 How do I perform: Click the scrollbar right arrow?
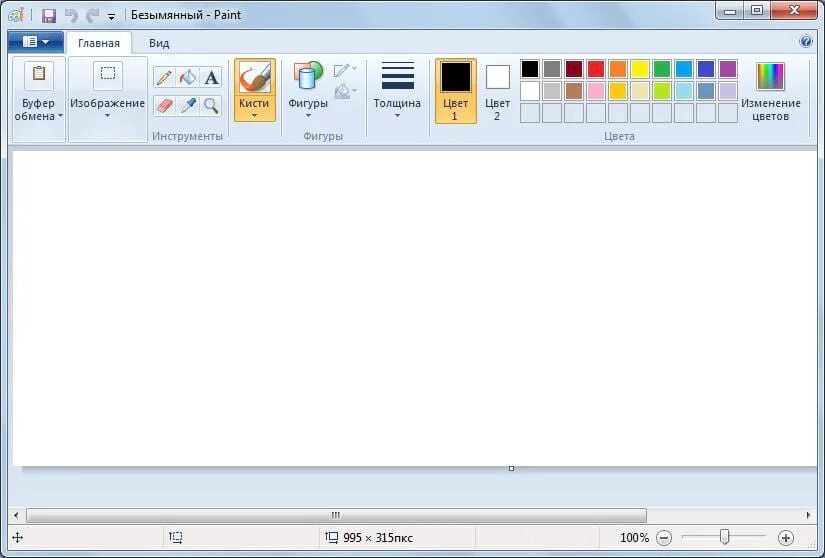click(809, 515)
